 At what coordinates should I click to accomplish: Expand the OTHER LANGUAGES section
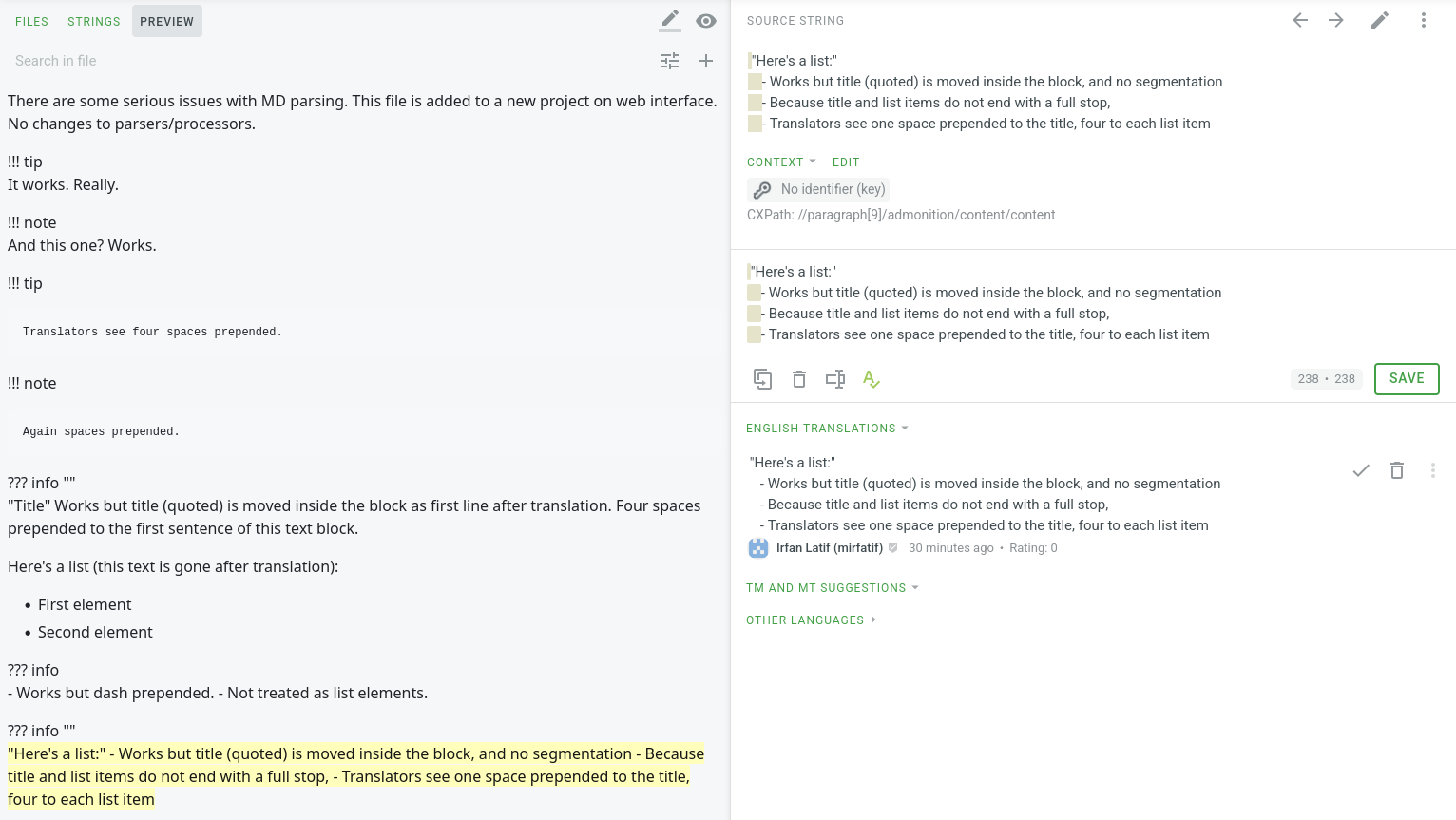click(811, 620)
